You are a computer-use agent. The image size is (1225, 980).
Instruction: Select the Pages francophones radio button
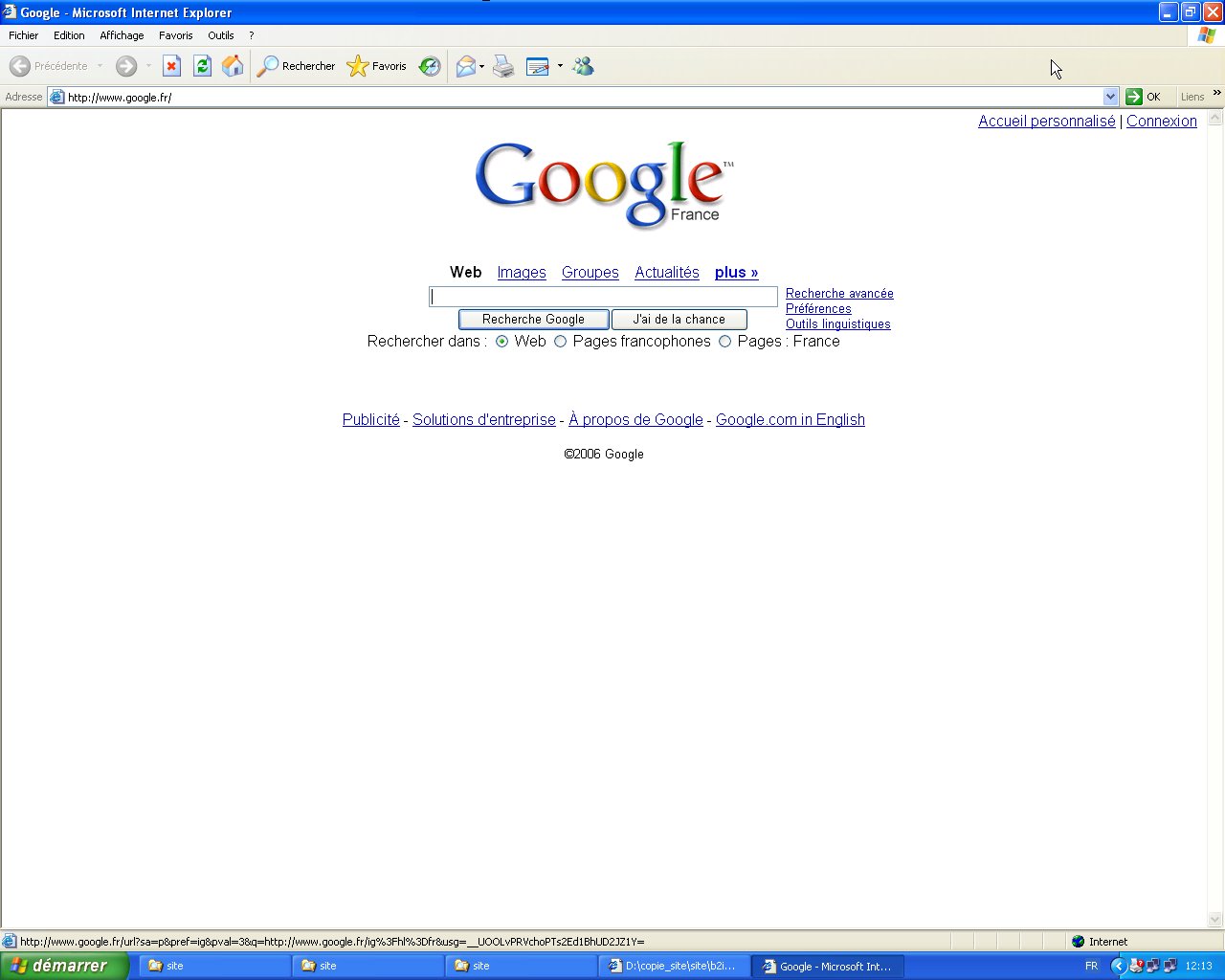pos(560,342)
